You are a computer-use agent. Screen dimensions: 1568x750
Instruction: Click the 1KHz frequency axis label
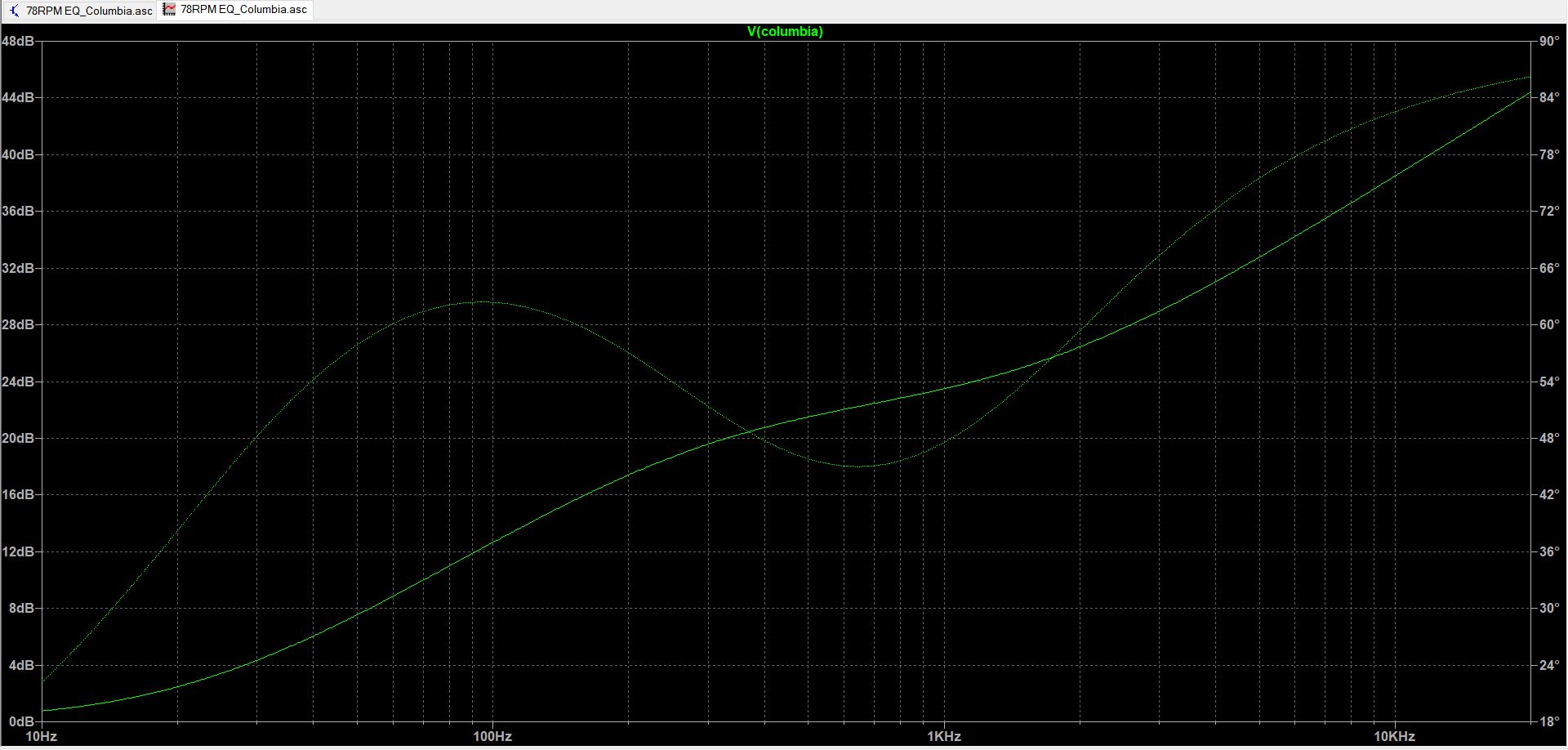point(944,736)
